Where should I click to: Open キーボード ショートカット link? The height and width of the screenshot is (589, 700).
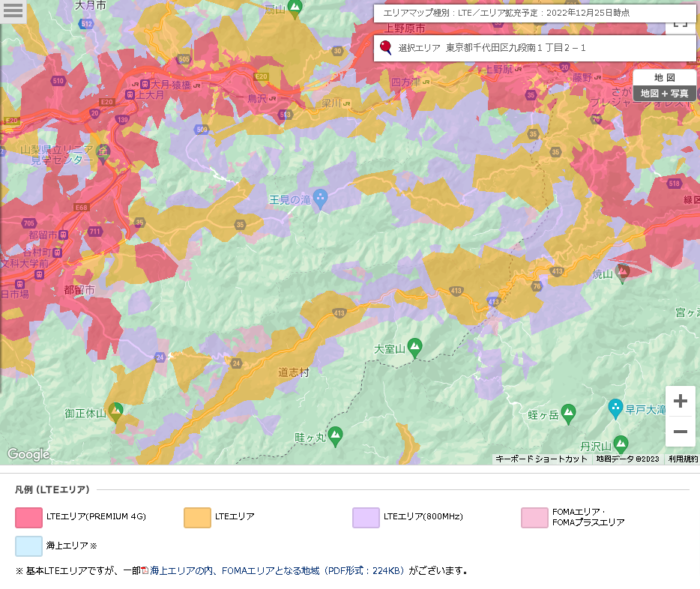tap(541, 459)
